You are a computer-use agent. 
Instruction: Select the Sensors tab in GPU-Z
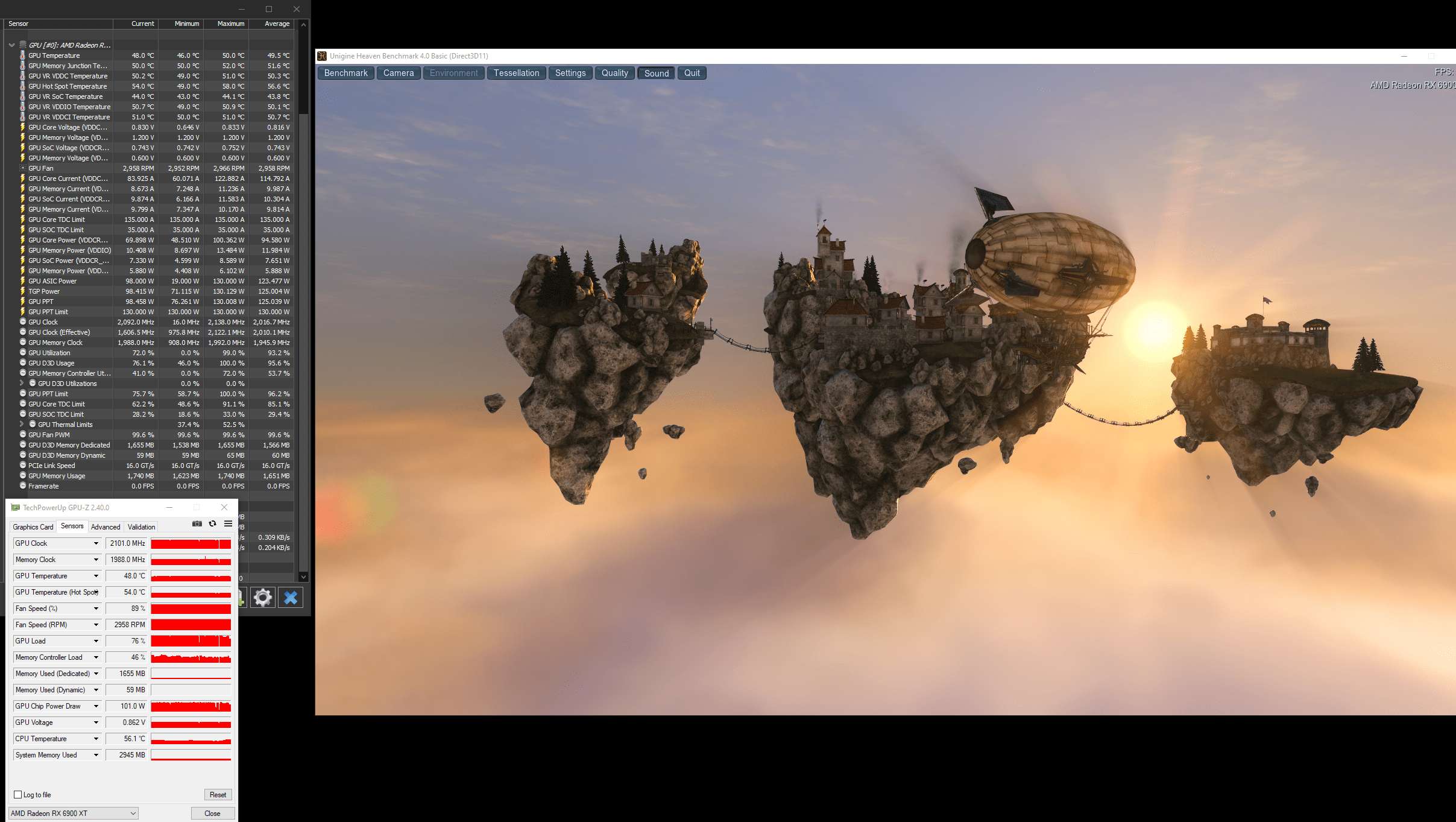point(72,526)
